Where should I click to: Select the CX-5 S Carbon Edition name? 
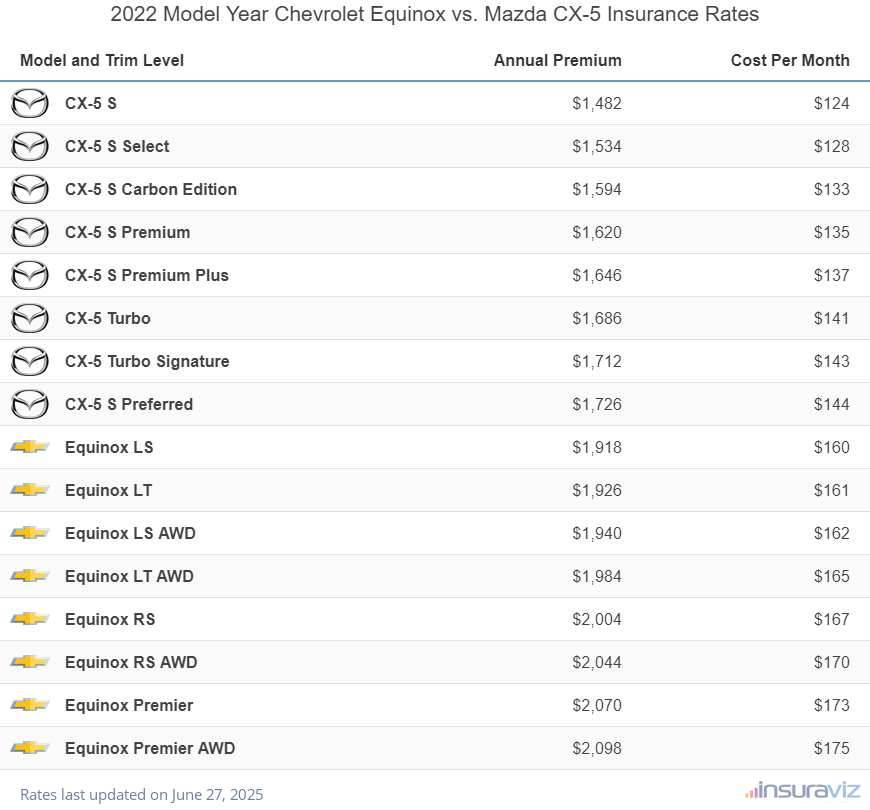point(151,189)
